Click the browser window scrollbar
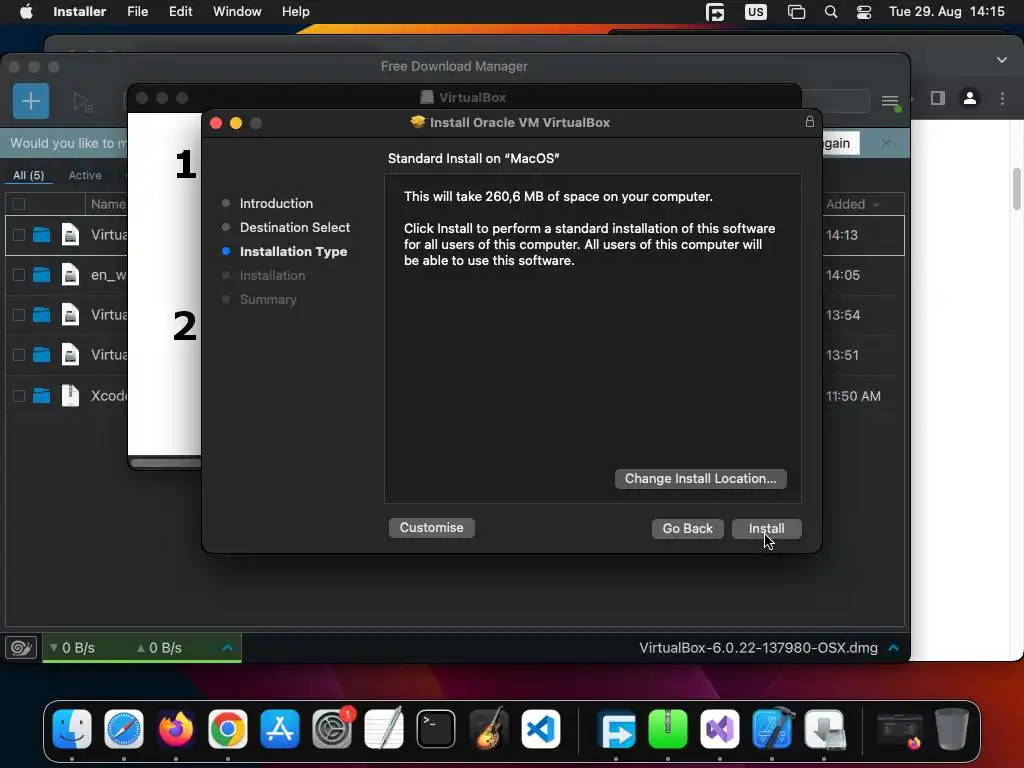 [1017, 189]
